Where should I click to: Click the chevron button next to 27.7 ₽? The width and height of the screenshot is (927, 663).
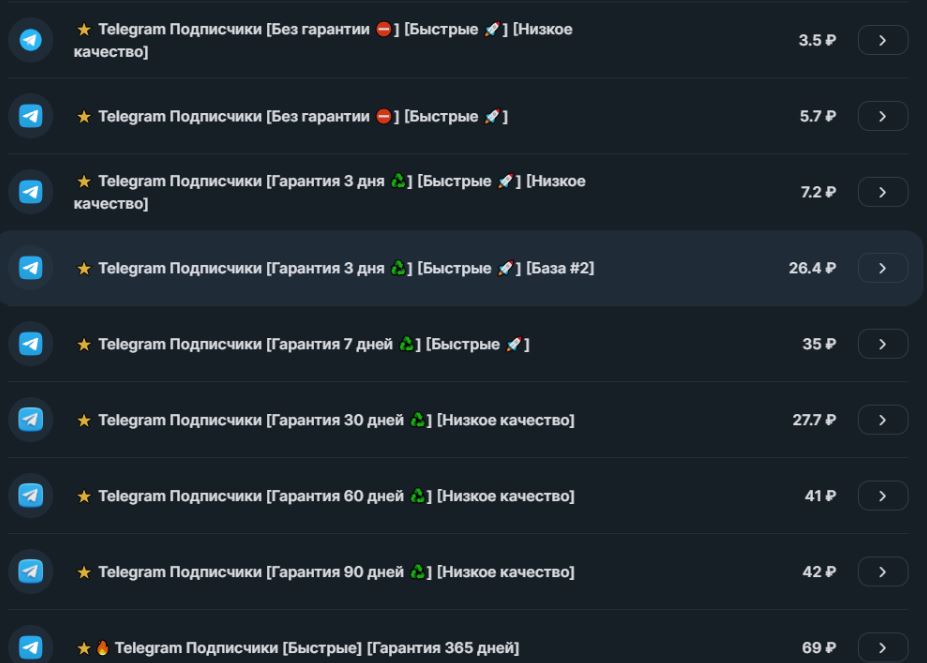tap(882, 420)
